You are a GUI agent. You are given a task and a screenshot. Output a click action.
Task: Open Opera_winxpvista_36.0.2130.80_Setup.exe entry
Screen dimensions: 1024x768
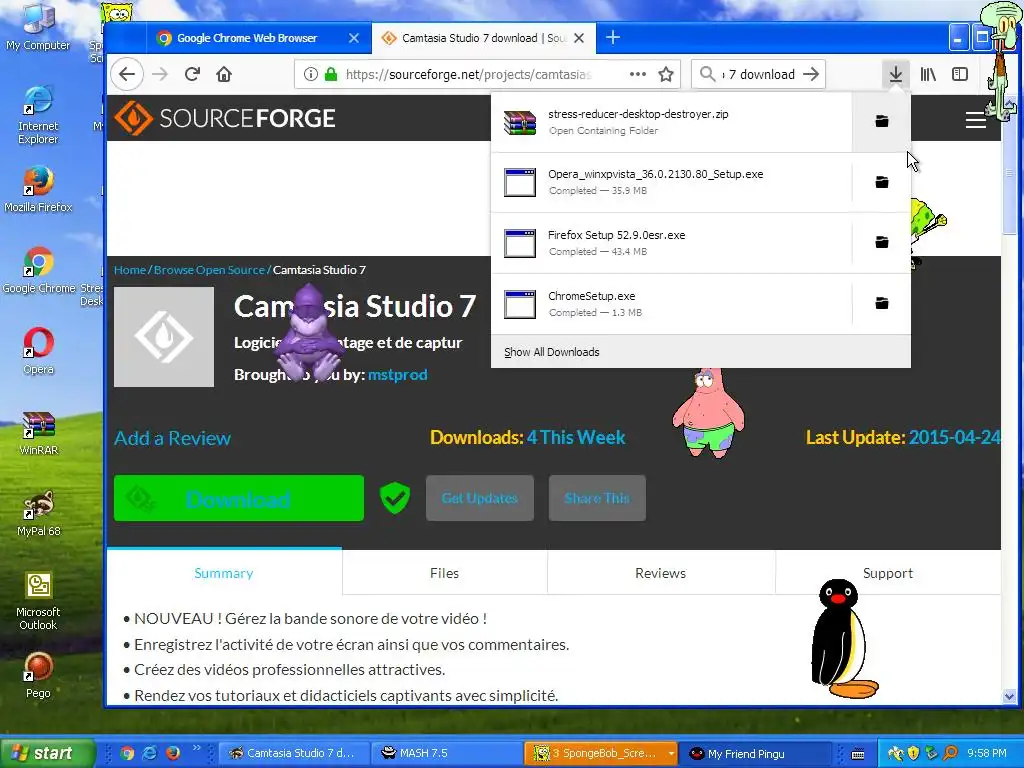[671, 182]
